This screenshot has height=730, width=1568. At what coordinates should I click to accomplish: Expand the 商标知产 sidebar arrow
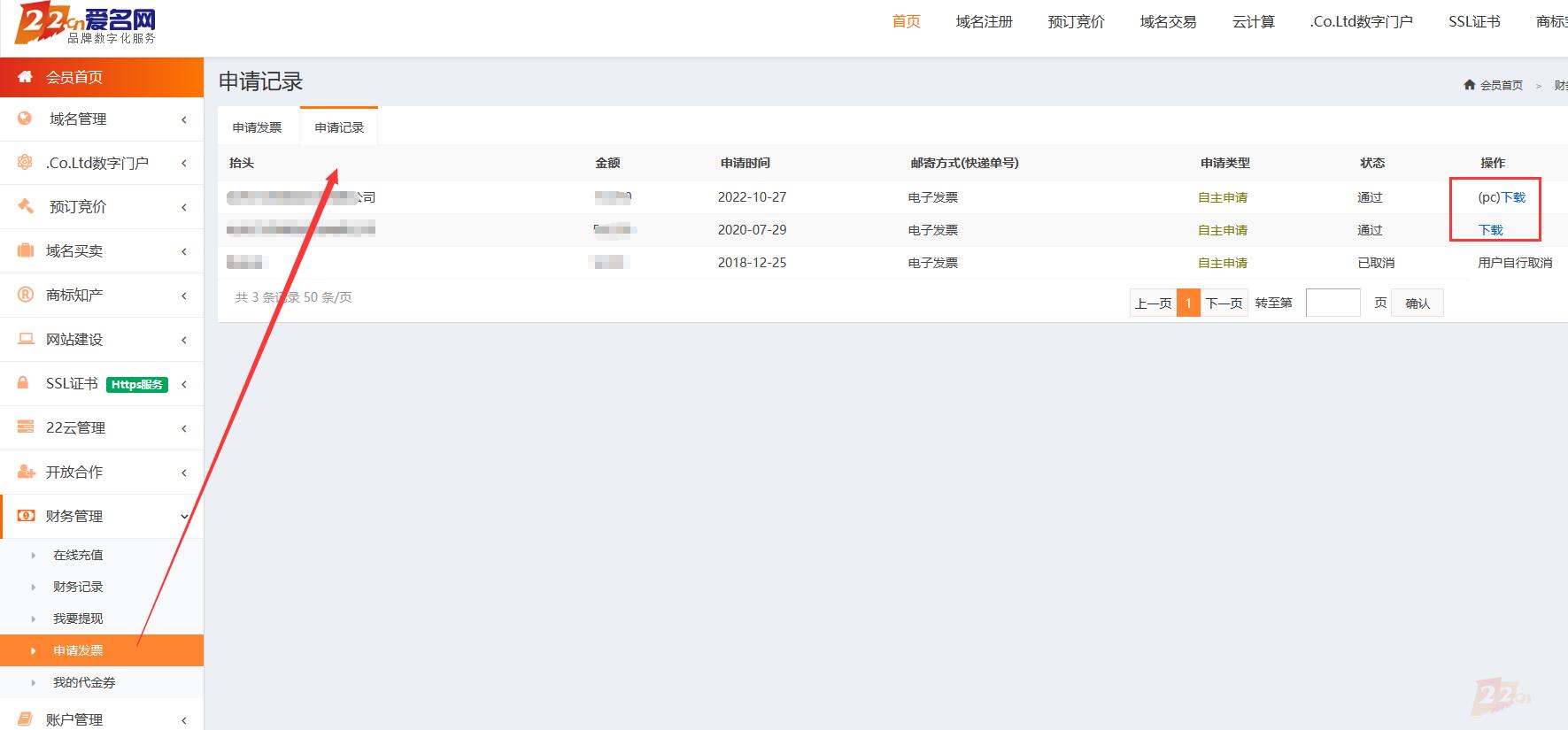point(184,296)
